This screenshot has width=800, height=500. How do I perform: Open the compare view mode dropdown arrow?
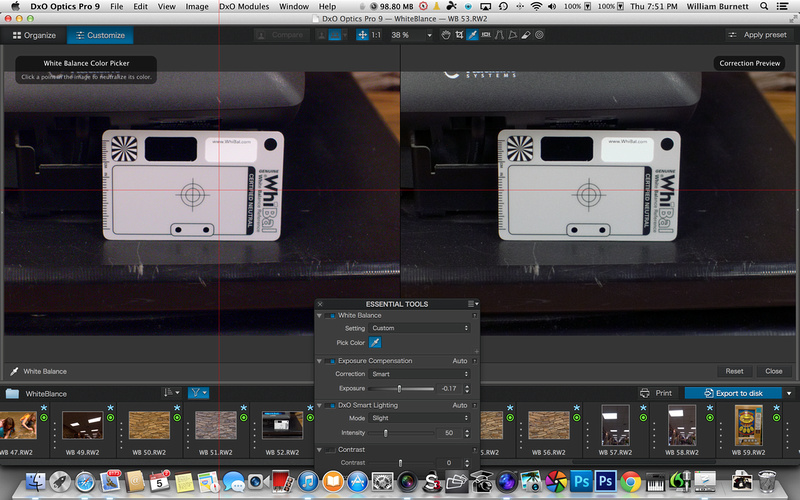[345, 35]
